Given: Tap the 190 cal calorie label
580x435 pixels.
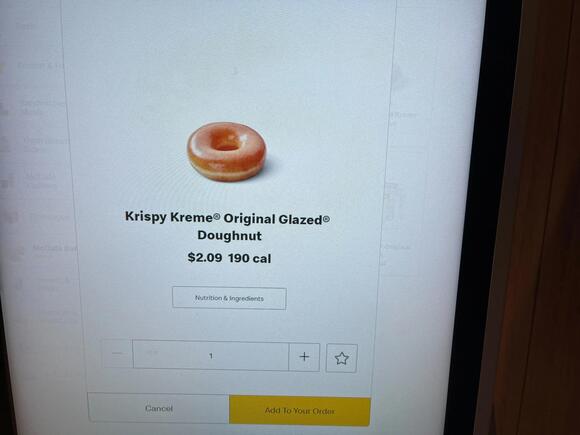Looking at the screenshot, I should pyautogui.click(x=250, y=258).
